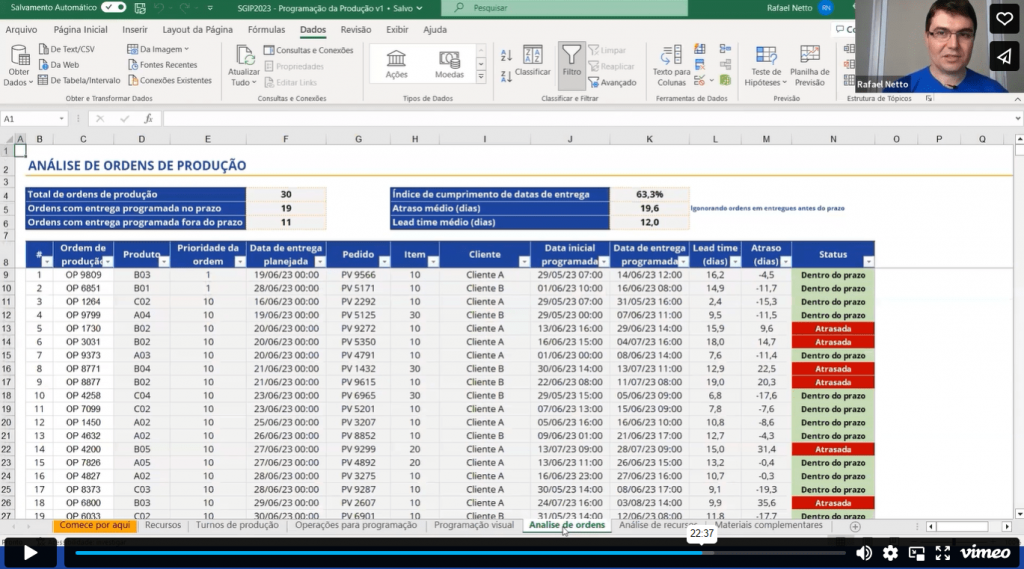Click the Ações stocks data type
1024x569 pixels.
coord(396,64)
